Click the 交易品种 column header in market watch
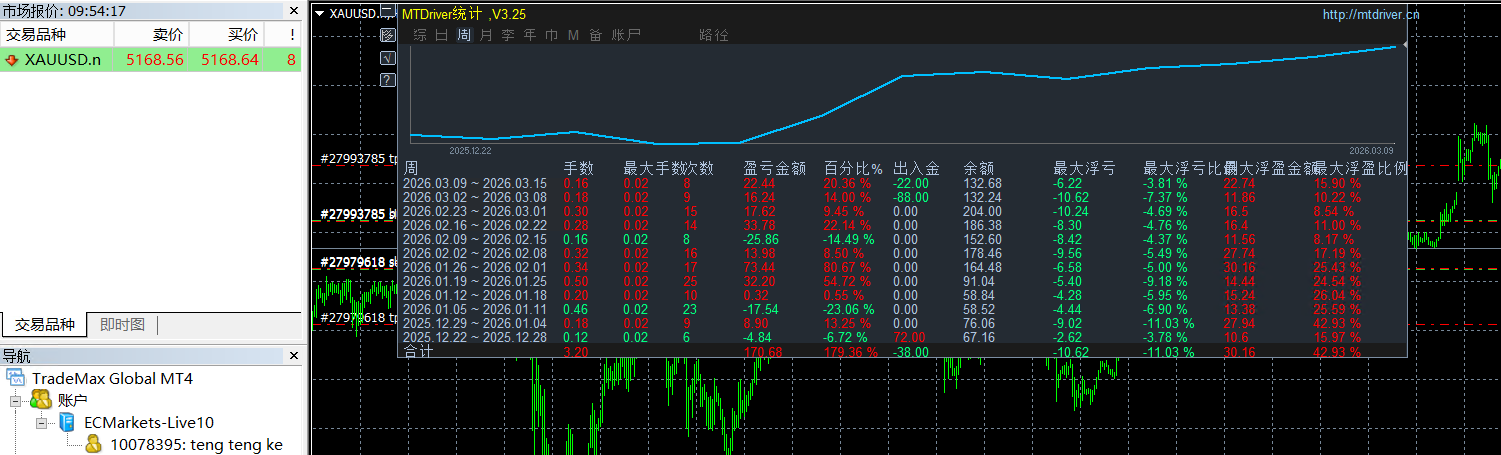Viewport: 1501px width, 455px height. click(58, 35)
